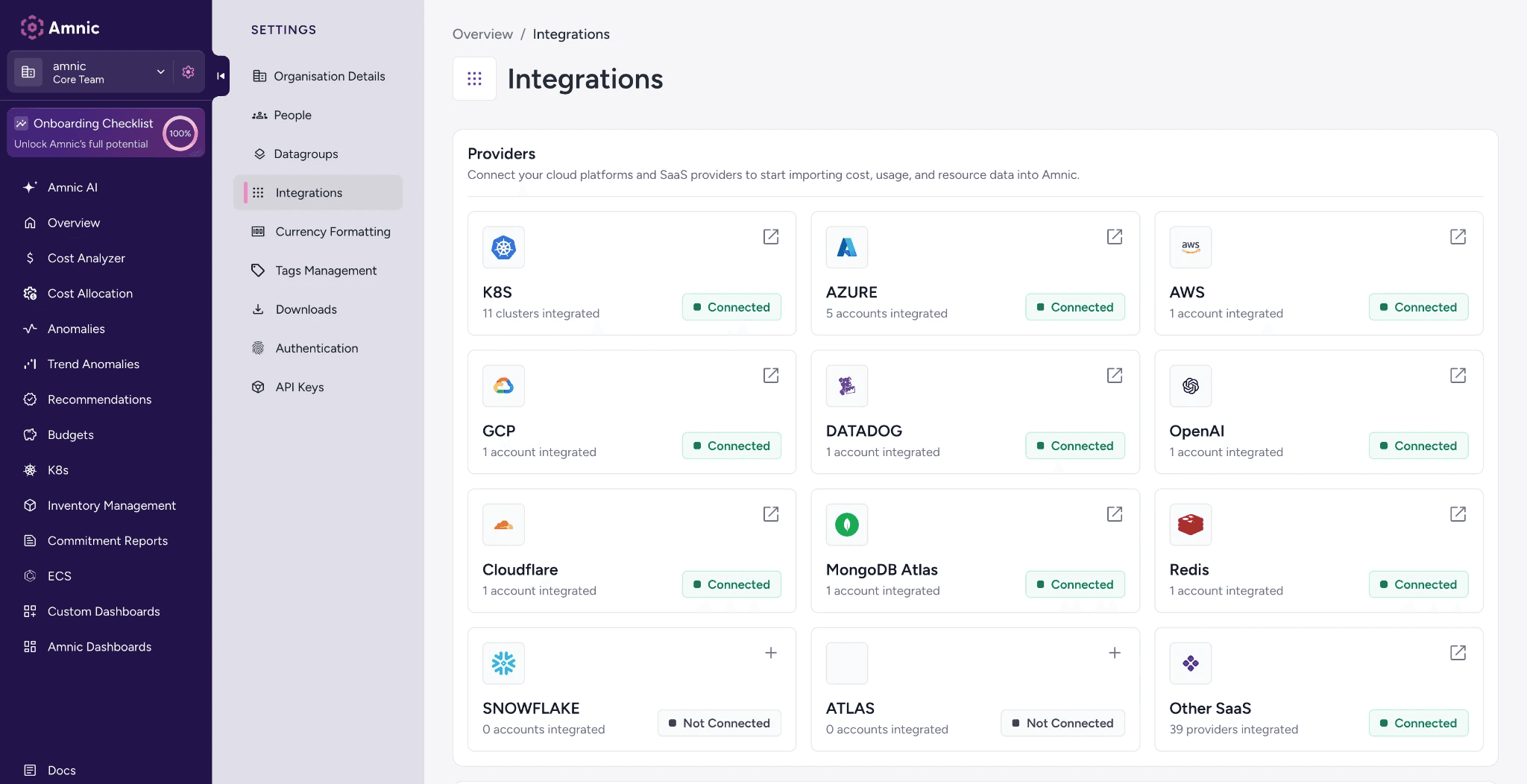This screenshot has width=1527, height=784.
Task: Open Datagroups settings
Action: point(318,154)
